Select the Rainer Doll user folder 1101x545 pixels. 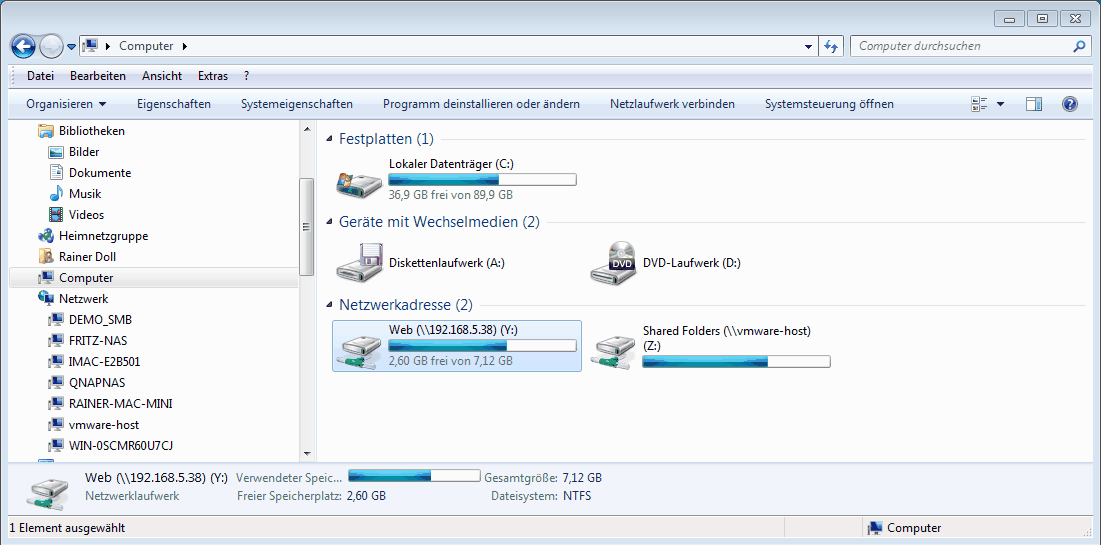click(x=87, y=257)
